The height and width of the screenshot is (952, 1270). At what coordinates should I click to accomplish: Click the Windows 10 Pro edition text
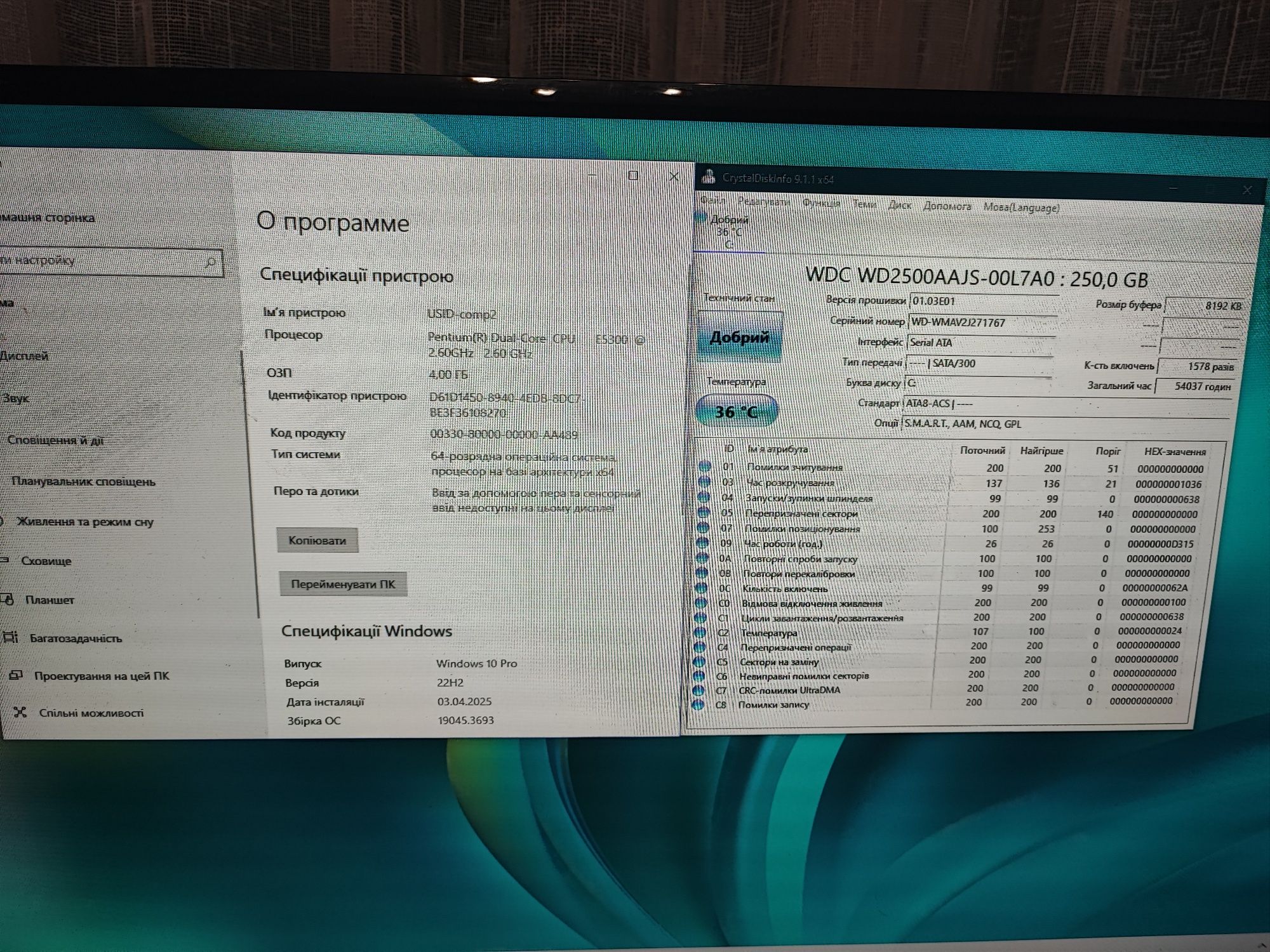[476, 663]
